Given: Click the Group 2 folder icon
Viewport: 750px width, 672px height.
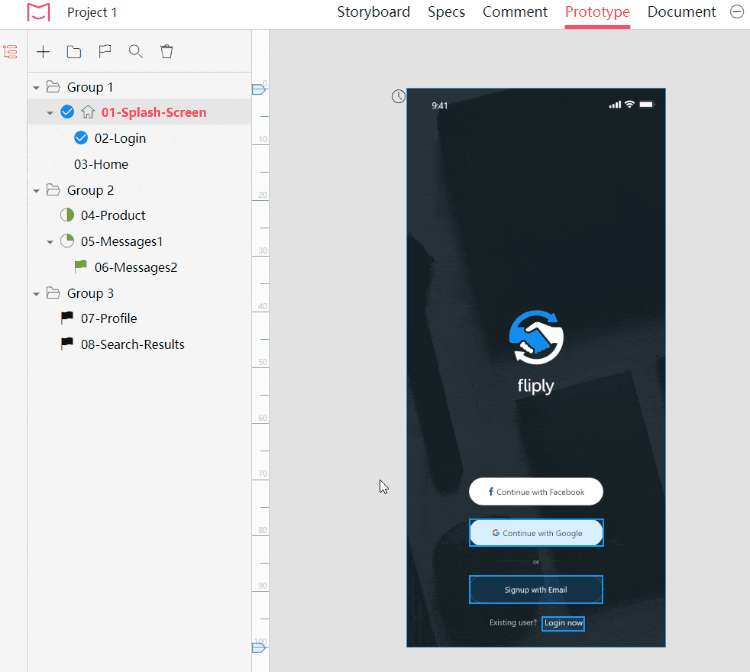Looking at the screenshot, I should [53, 190].
